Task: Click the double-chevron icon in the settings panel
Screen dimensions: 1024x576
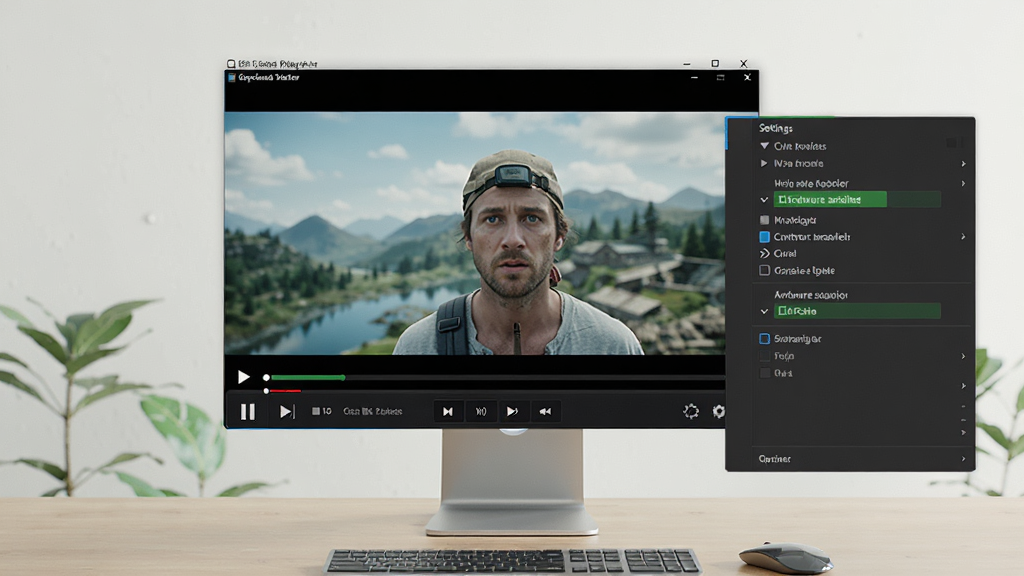Action: [765, 253]
